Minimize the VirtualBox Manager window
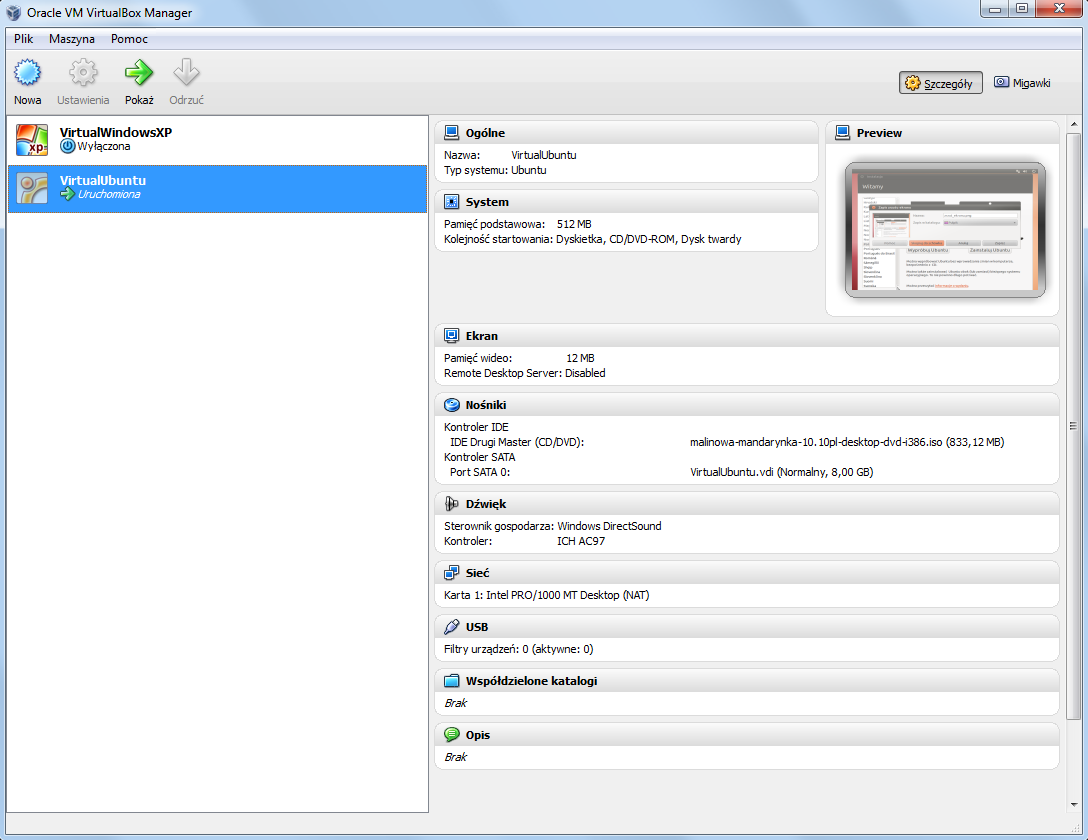 995,8
